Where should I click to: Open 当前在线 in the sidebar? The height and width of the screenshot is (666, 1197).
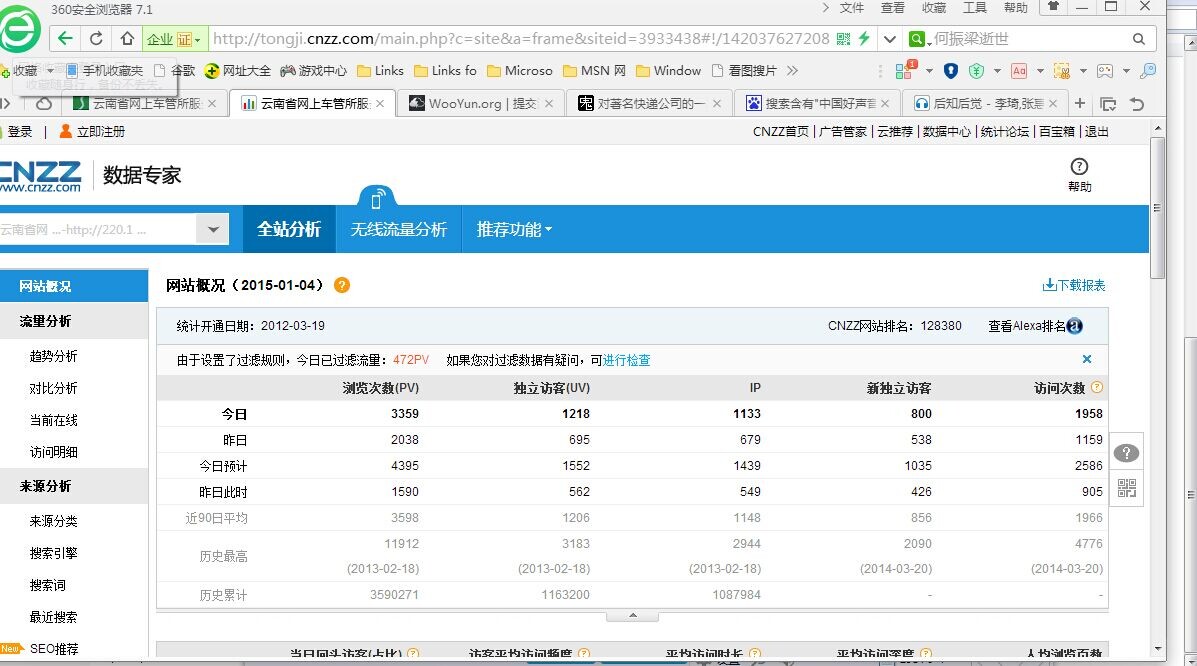[53, 420]
